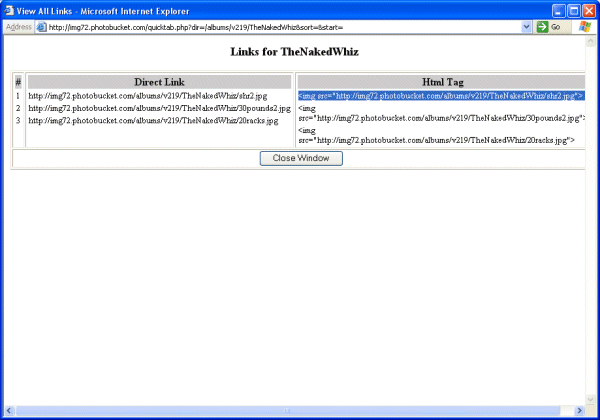Screen dimensions: 600x420
Task: Click the Html Tag column header
Action: [441, 82]
